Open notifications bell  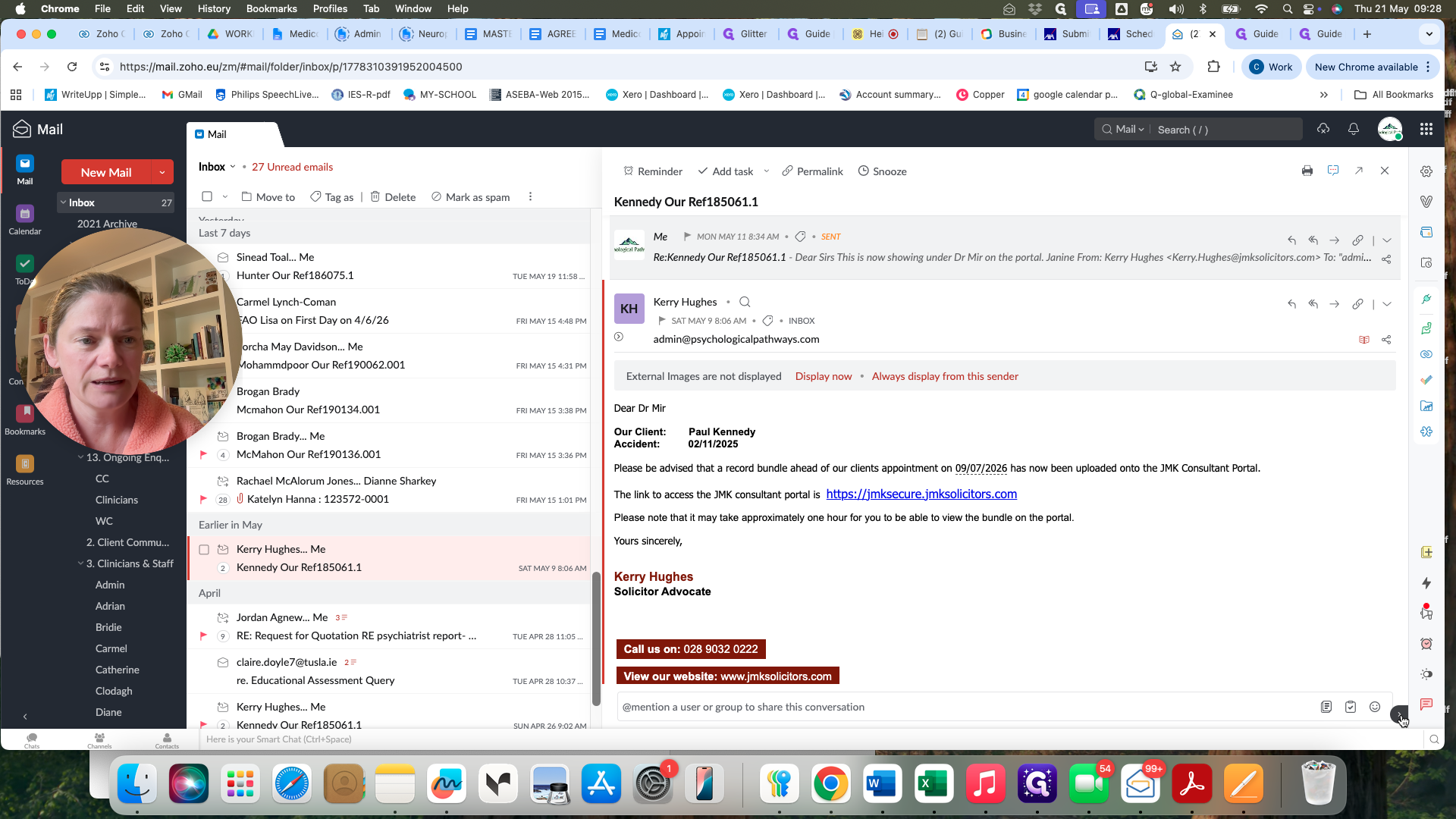1354,130
